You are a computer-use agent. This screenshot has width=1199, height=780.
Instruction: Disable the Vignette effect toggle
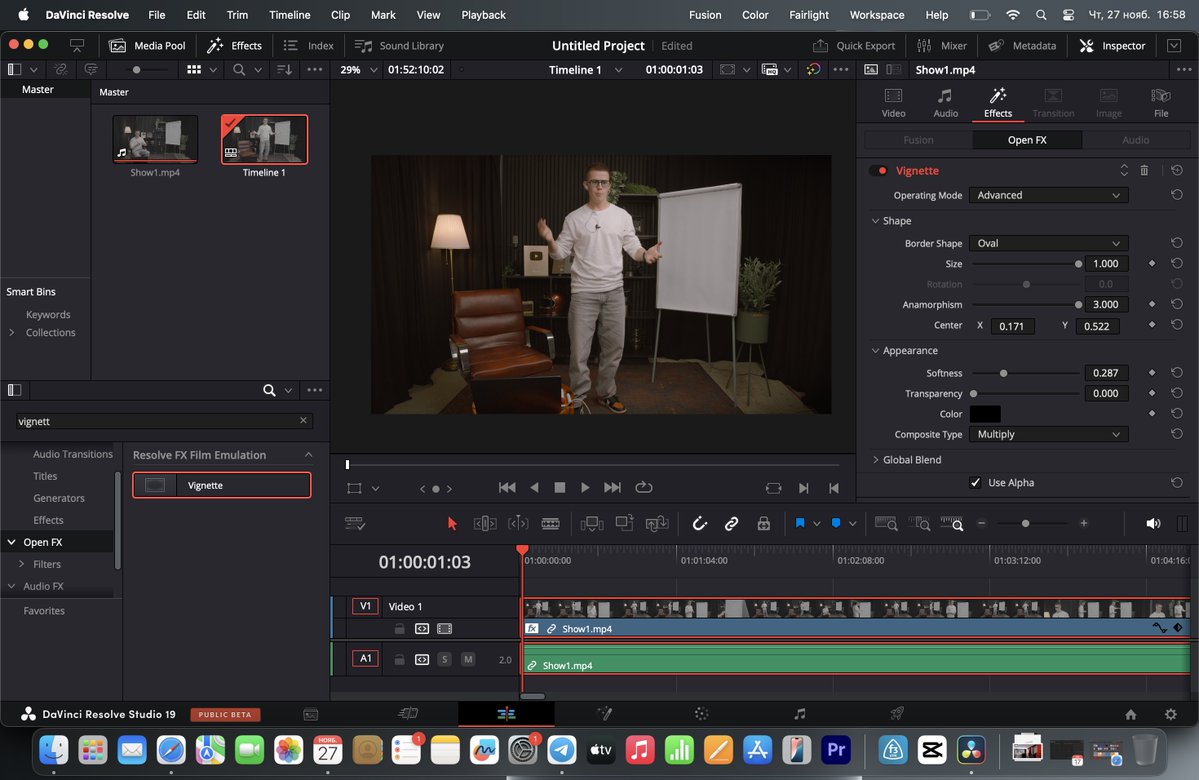(879, 171)
